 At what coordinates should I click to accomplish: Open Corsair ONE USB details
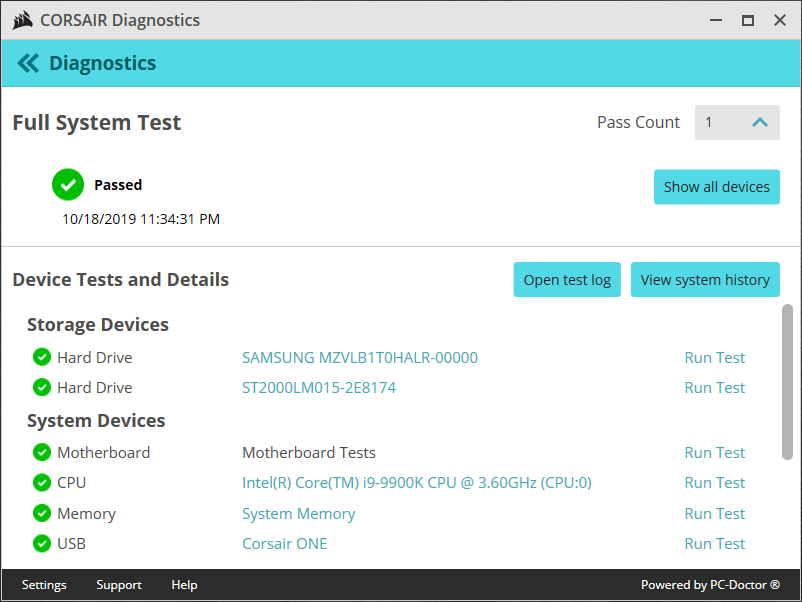click(284, 544)
